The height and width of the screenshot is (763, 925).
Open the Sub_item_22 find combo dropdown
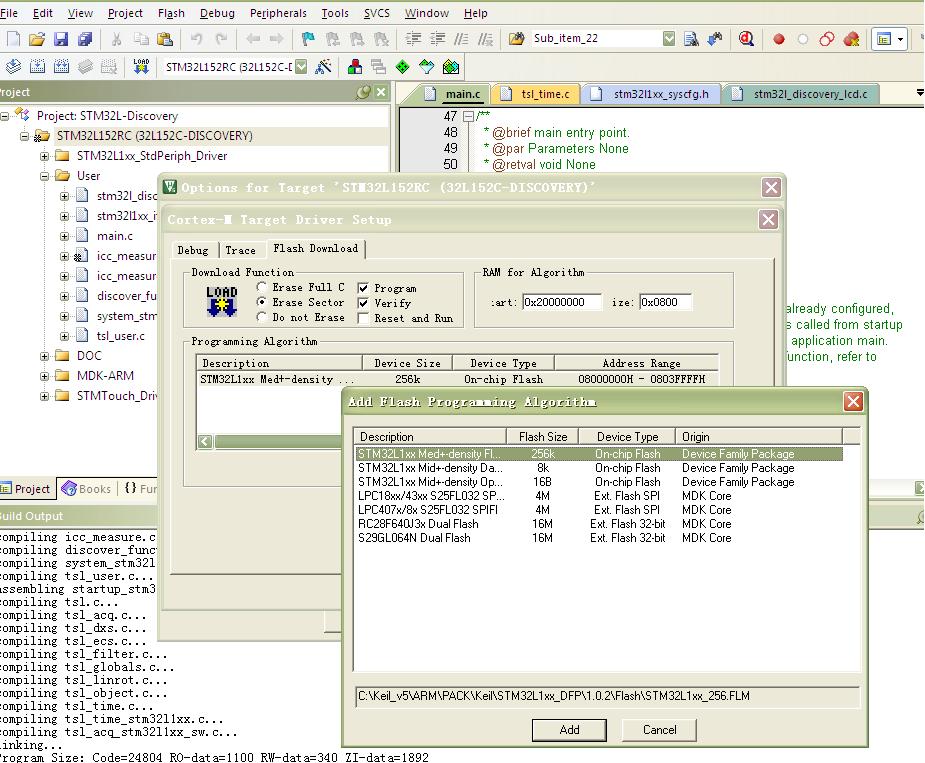point(669,39)
